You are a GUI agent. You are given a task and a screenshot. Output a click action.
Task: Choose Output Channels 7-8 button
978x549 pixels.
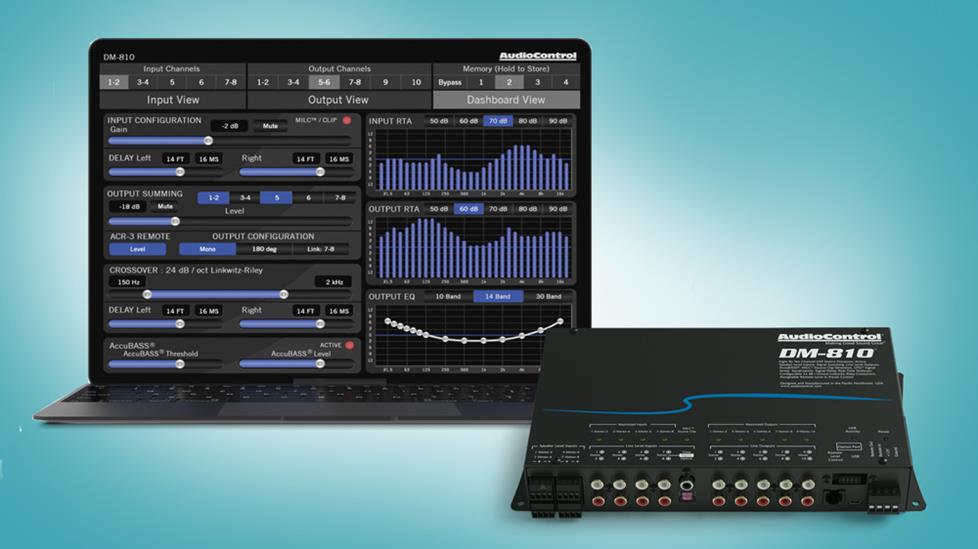point(355,82)
